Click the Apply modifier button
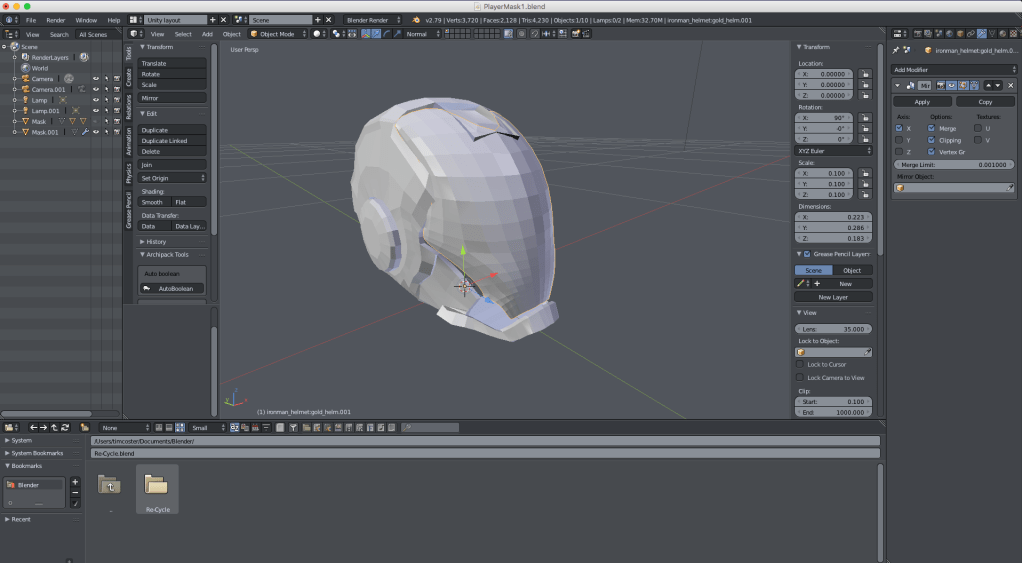The height and width of the screenshot is (563, 1022). coord(922,102)
